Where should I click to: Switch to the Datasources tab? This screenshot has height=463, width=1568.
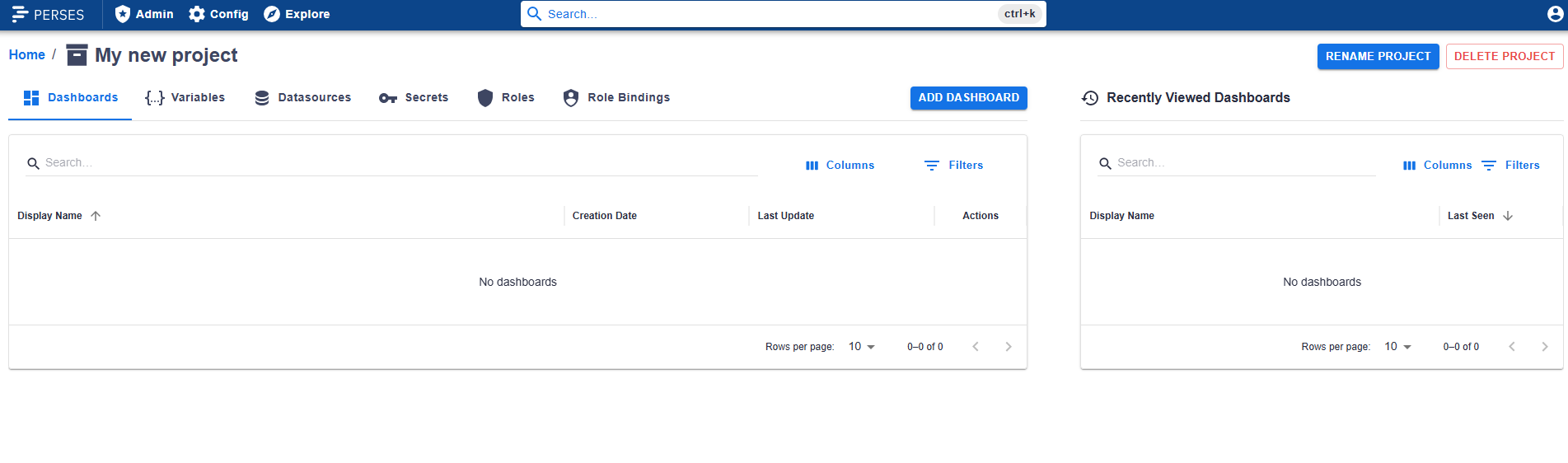click(x=302, y=97)
